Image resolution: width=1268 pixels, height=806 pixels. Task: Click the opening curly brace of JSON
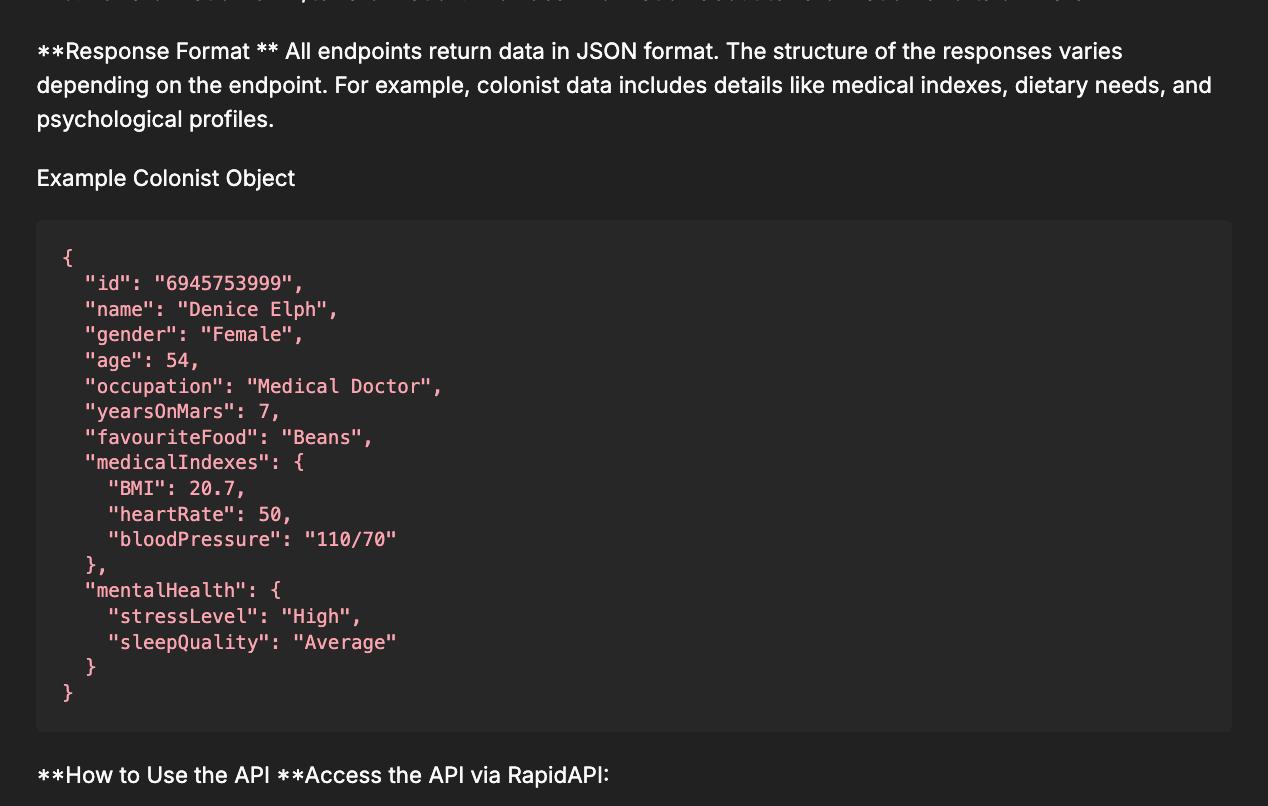pos(68,258)
